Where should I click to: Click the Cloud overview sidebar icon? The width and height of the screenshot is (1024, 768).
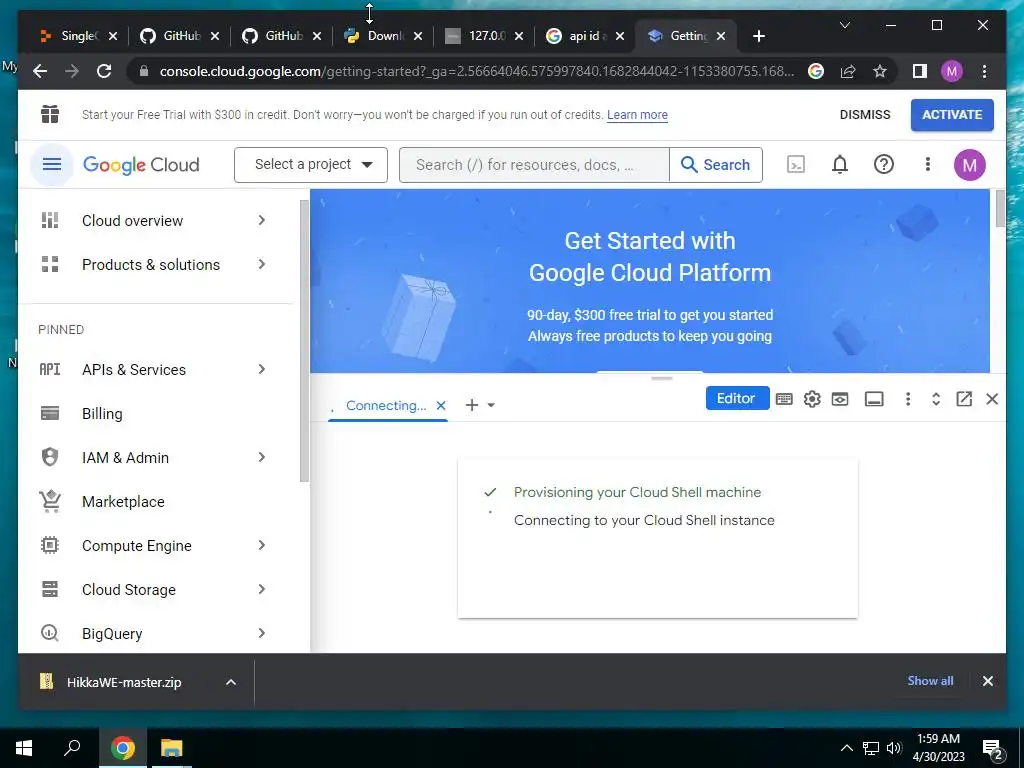50,220
